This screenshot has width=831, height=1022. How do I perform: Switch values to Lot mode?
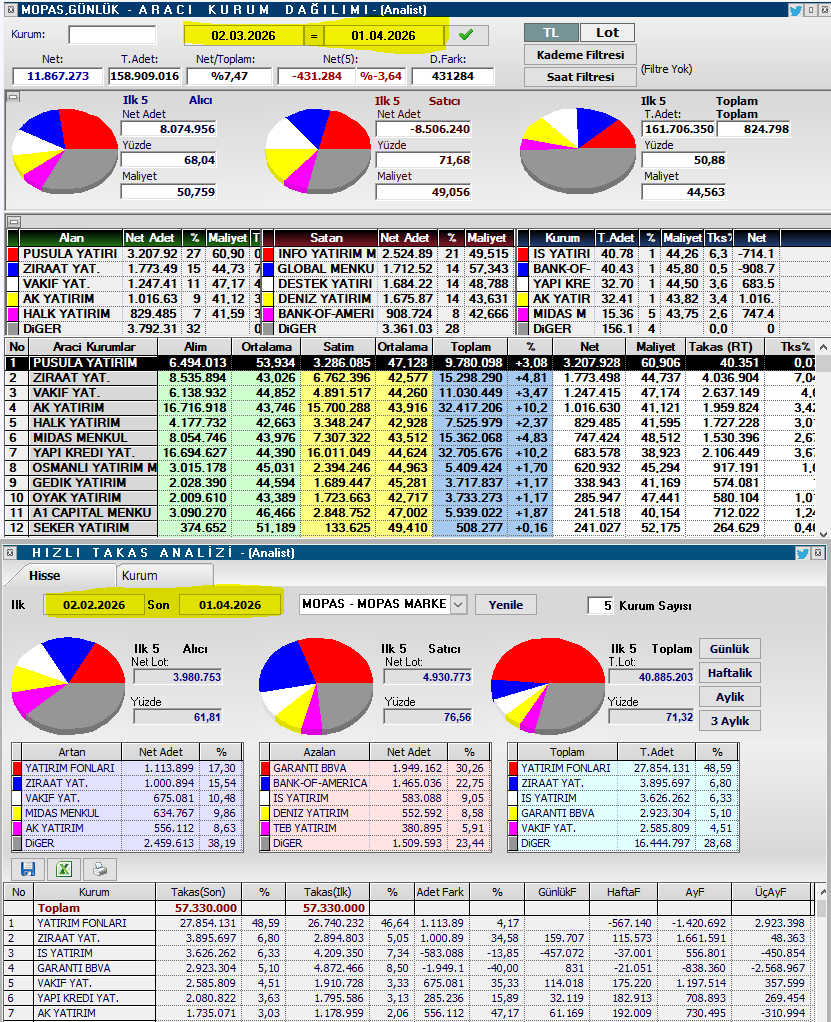607,33
